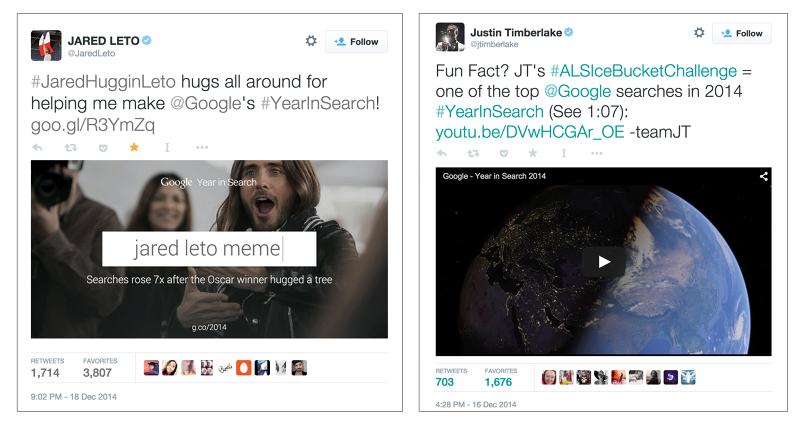The width and height of the screenshot is (800, 427).
Task: Open orange avatar in Leto's favoriters row
Action: [243, 368]
